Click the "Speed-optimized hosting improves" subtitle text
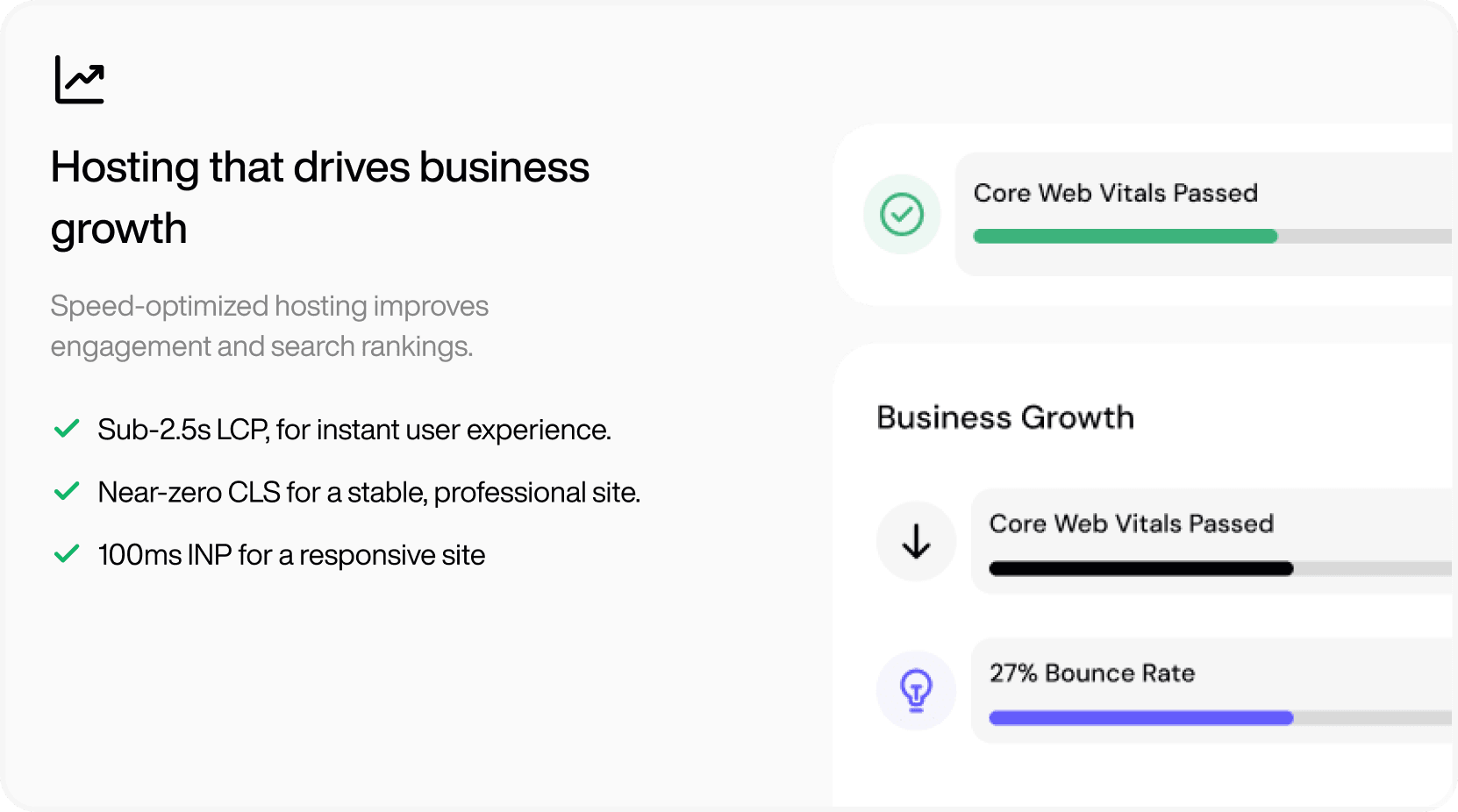 [x=269, y=306]
